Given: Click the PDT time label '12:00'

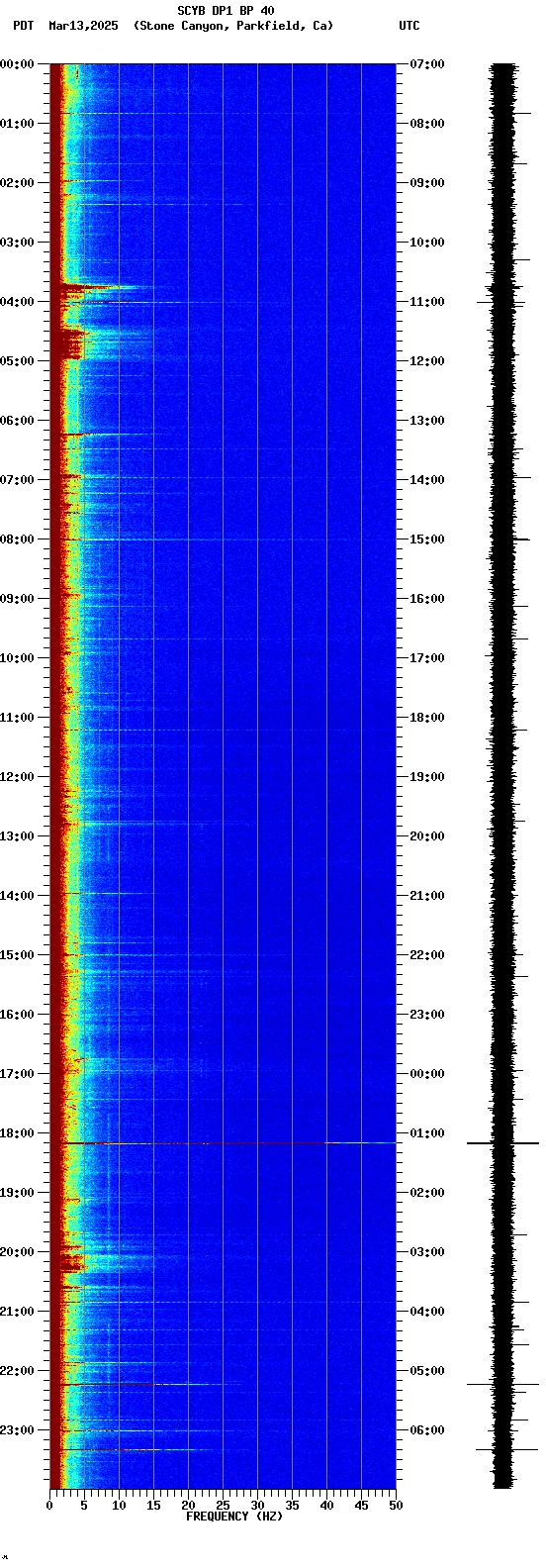Looking at the screenshot, I should click(x=17, y=777).
